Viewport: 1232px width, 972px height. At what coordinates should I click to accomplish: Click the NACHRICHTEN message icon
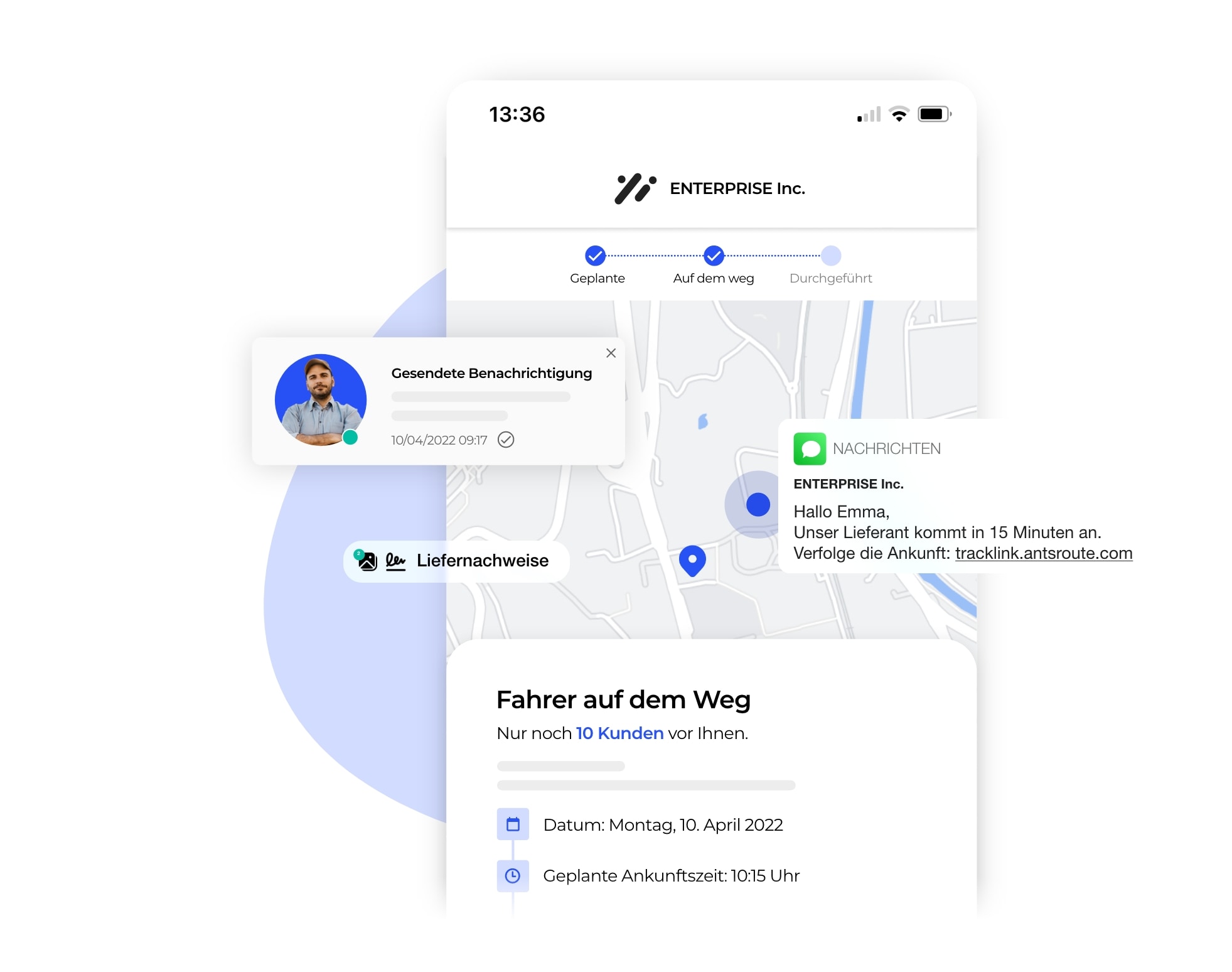809,447
